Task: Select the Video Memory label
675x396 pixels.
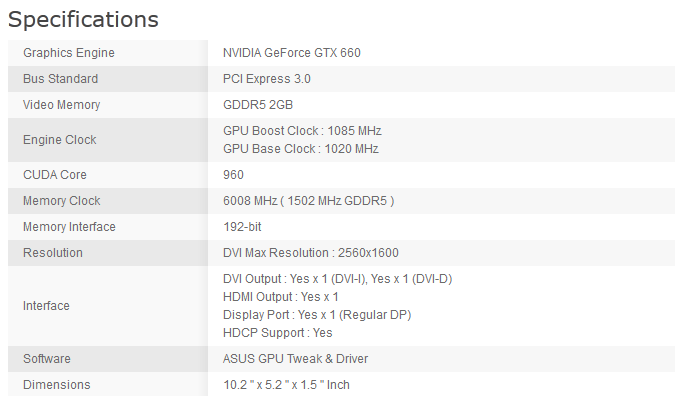Action: pos(62,105)
